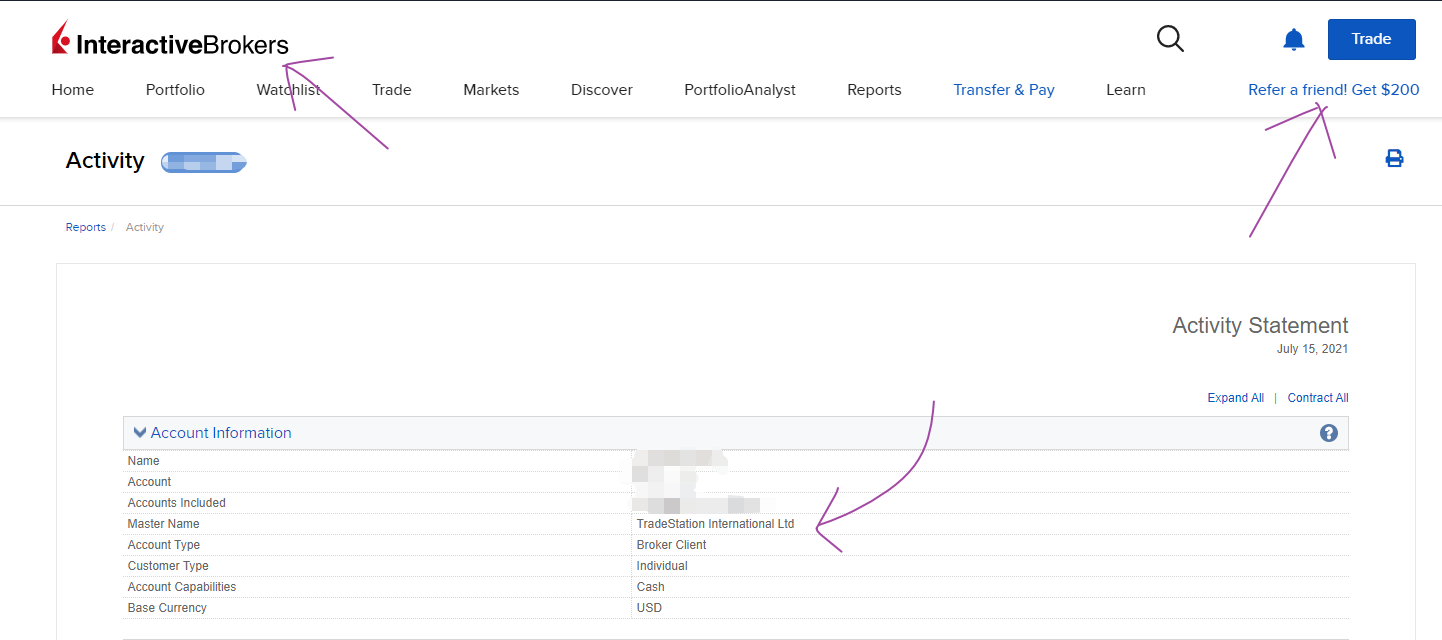Click the Base Currency row label
The image size is (1442, 640).
(x=167, y=608)
